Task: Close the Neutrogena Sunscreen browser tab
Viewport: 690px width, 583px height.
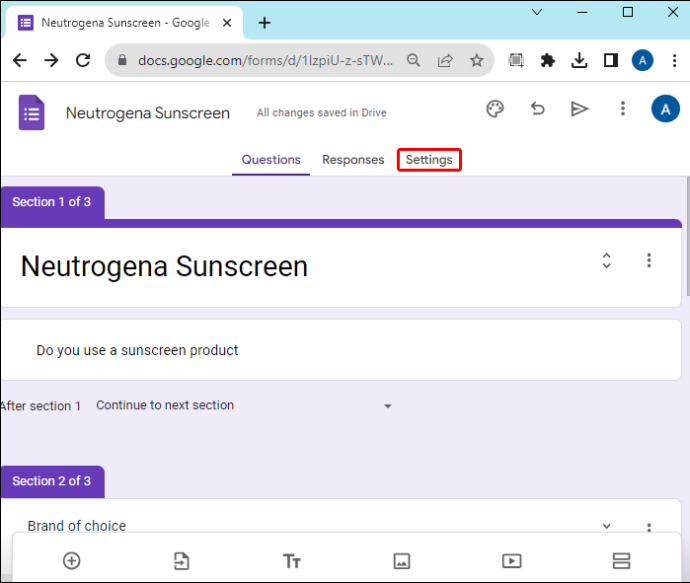Action: 227,23
